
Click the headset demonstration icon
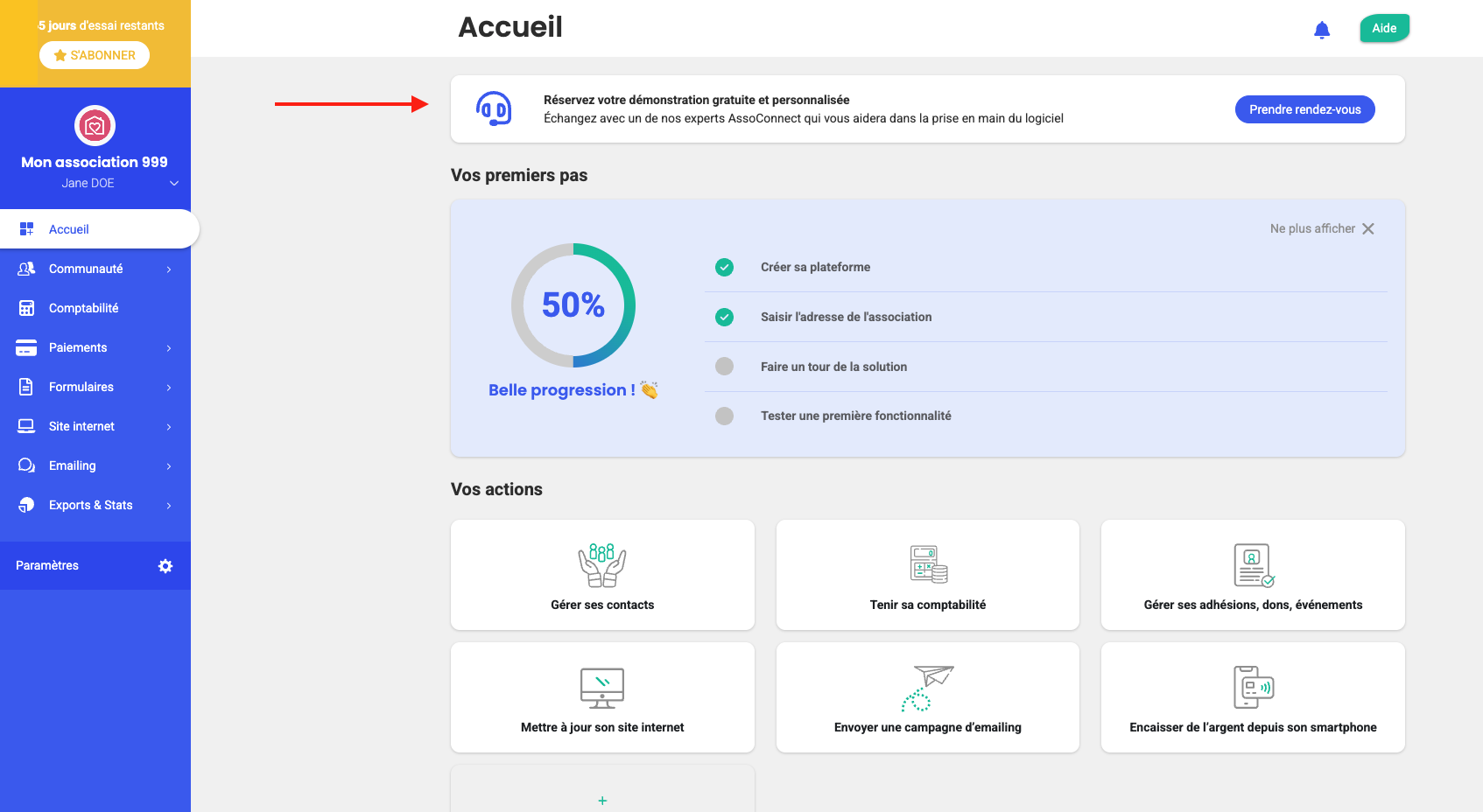(x=494, y=109)
